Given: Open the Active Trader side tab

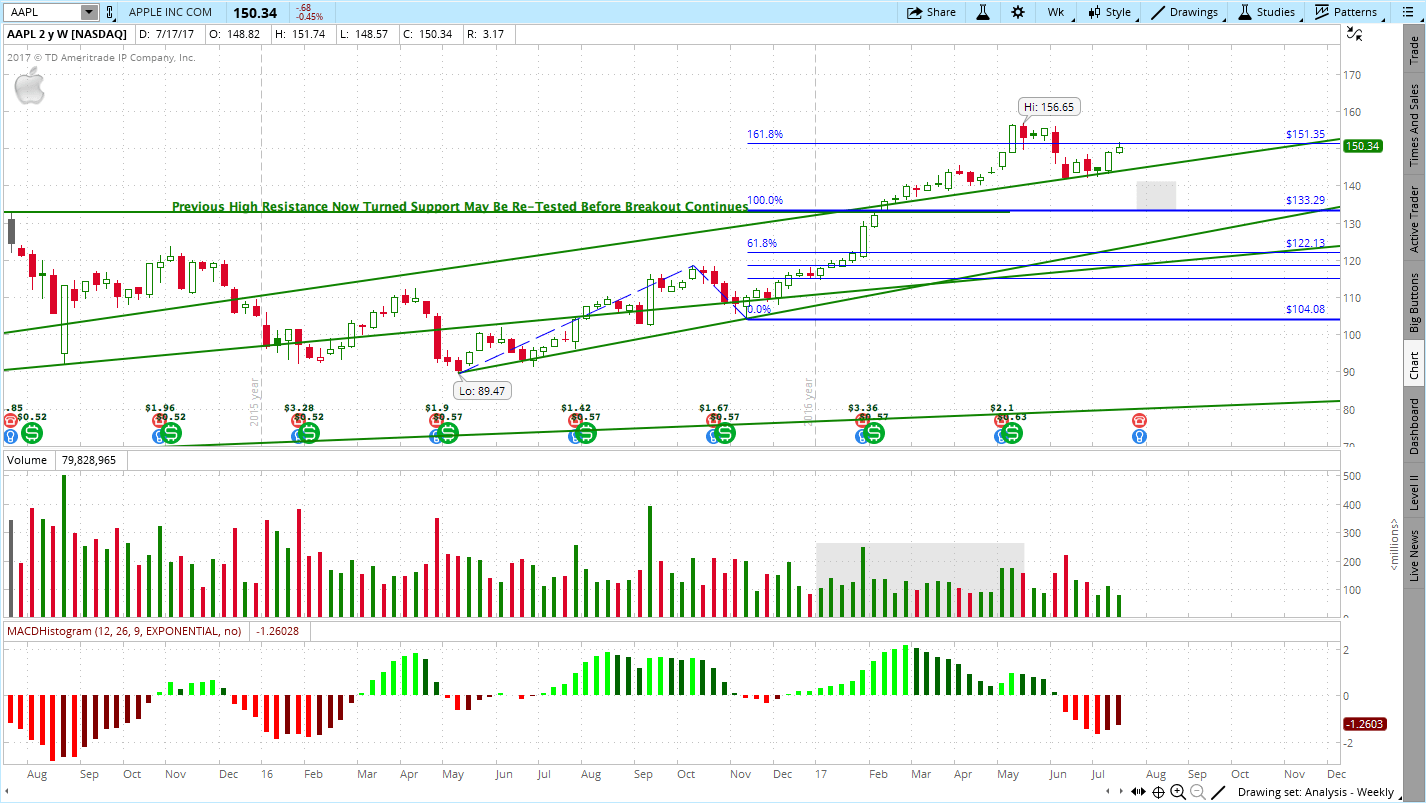Looking at the screenshot, I should pos(1414,219).
